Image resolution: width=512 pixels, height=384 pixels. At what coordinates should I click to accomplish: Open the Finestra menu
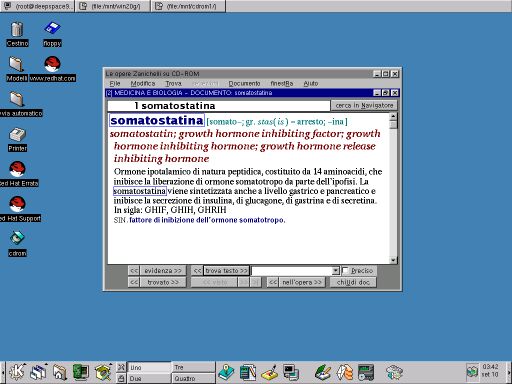(282, 83)
